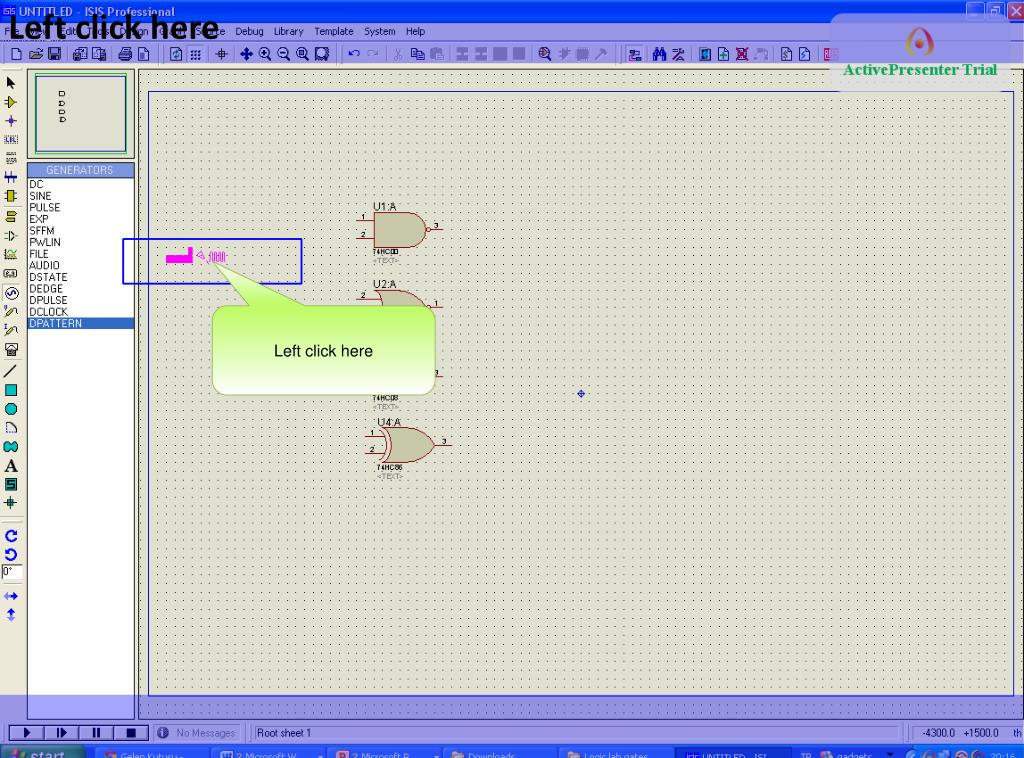The width and height of the screenshot is (1024, 758).
Task: Select the Terminals mode tool
Action: [11, 217]
